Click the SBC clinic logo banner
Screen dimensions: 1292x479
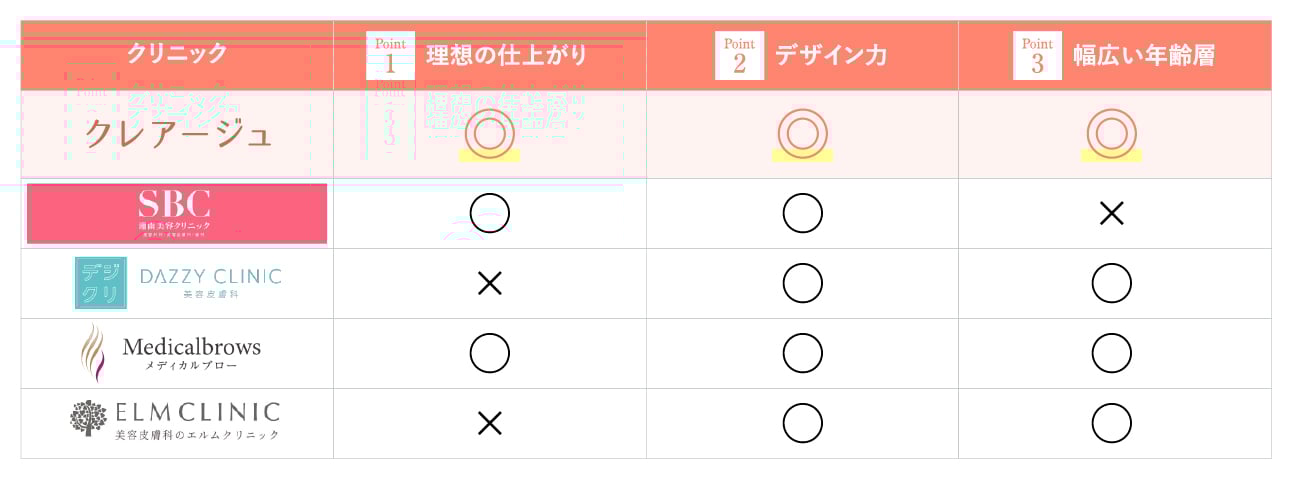tap(177, 213)
